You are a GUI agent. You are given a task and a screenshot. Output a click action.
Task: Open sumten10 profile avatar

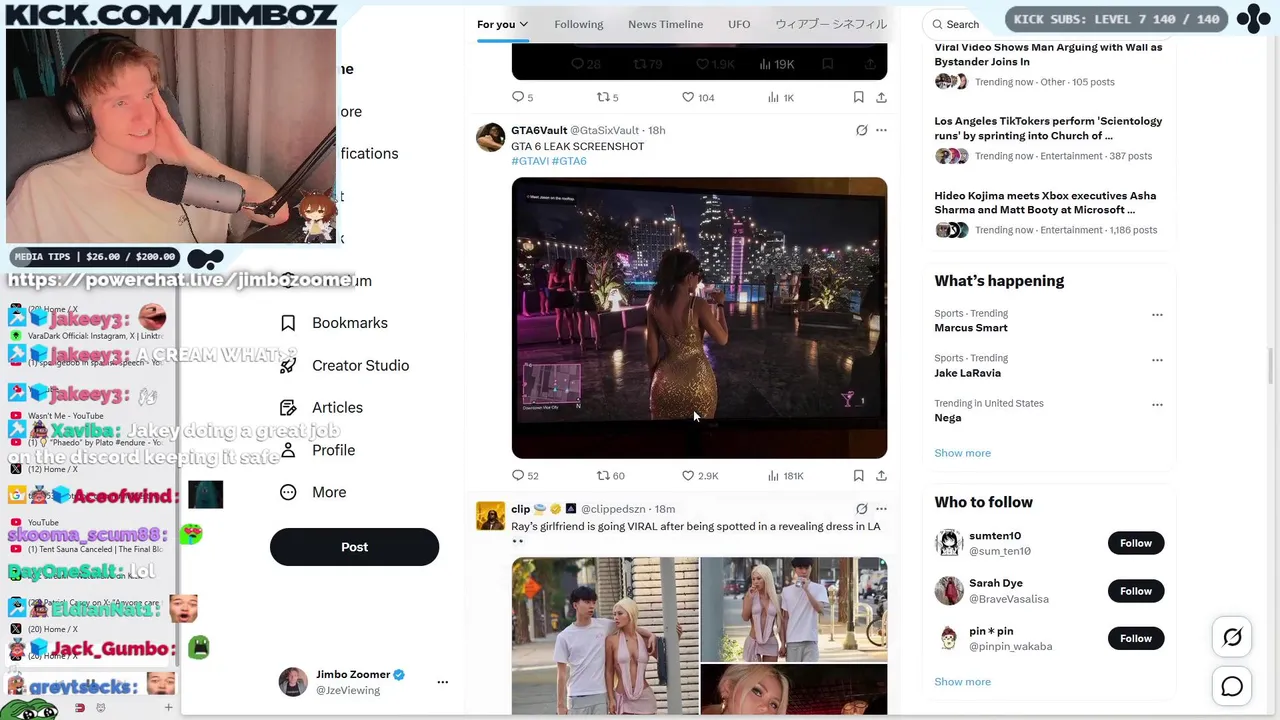tap(949, 543)
